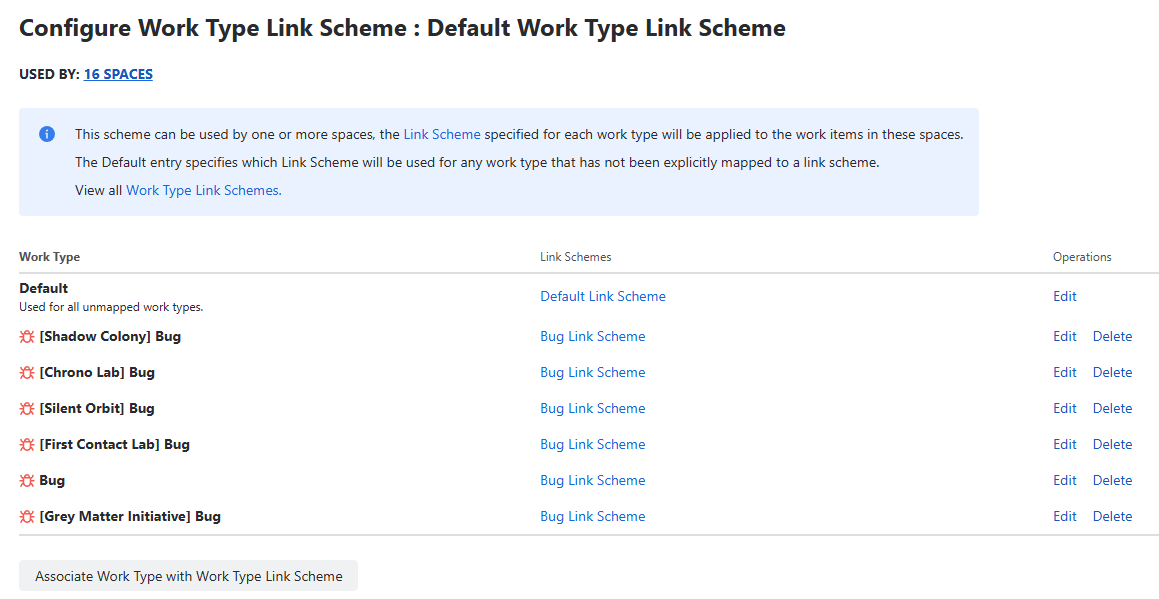Click the Configure Work Type Link Scheme heading
The height and width of the screenshot is (599, 1159).
pos(402,28)
